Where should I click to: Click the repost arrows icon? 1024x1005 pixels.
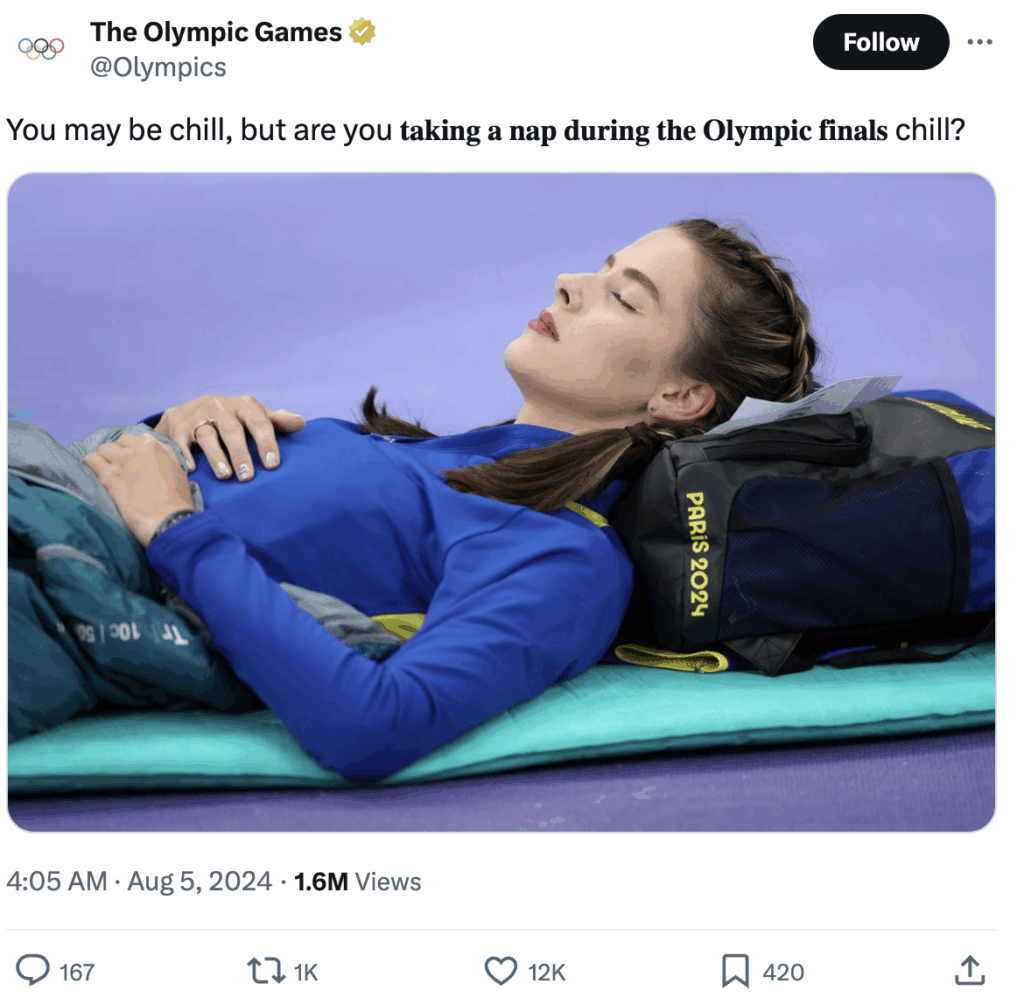coord(266,971)
